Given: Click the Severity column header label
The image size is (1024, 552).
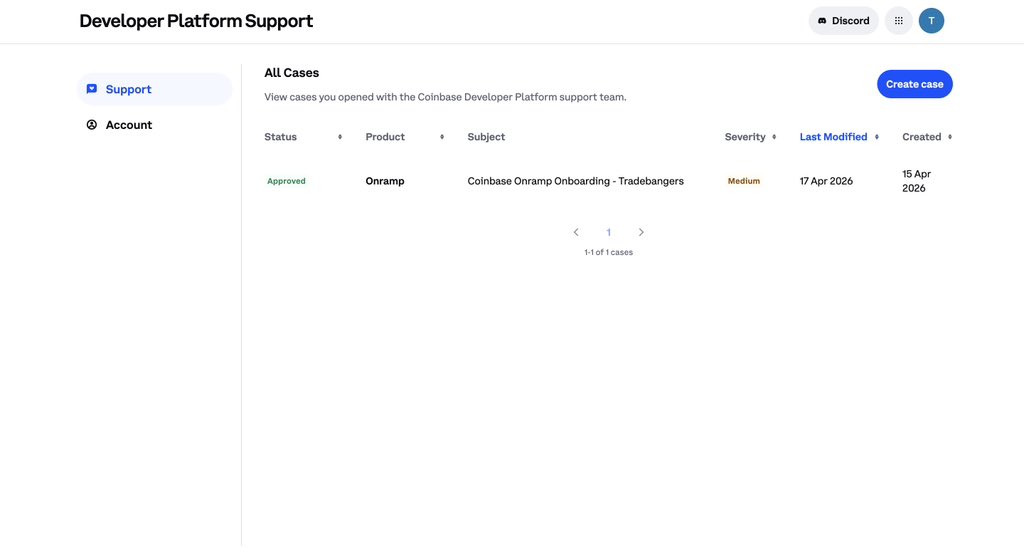Looking at the screenshot, I should [x=744, y=137].
